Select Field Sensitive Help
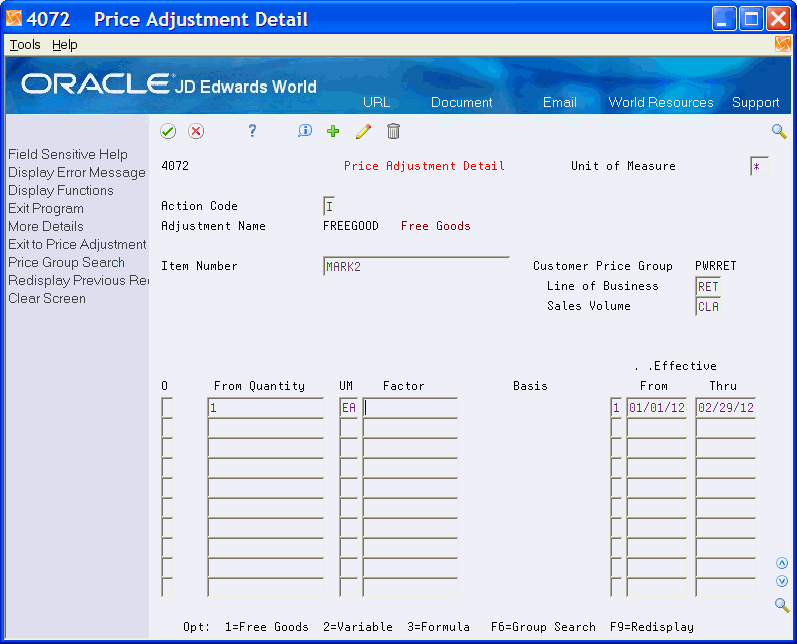Screen dimensions: 797x644 point(68,154)
